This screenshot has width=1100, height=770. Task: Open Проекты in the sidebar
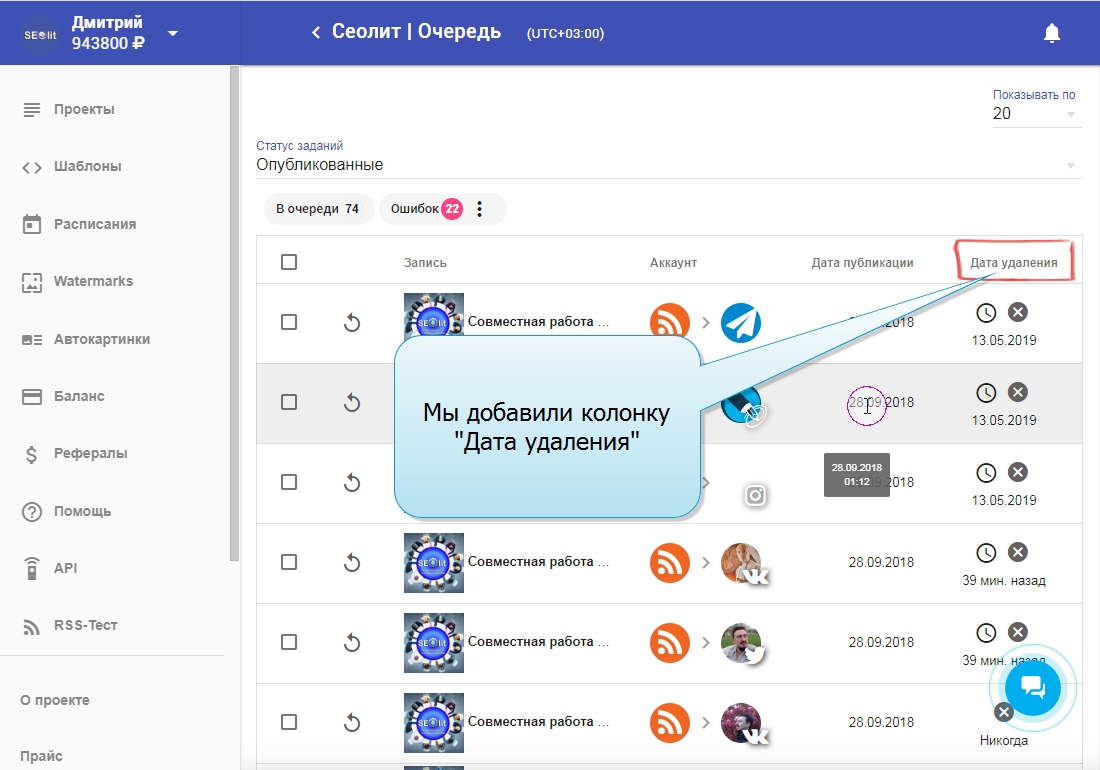coord(84,109)
